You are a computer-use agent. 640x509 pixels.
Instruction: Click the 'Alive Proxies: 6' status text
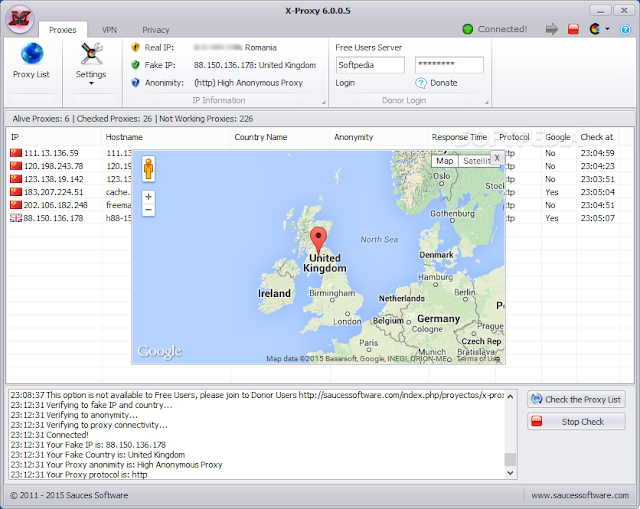point(41,119)
